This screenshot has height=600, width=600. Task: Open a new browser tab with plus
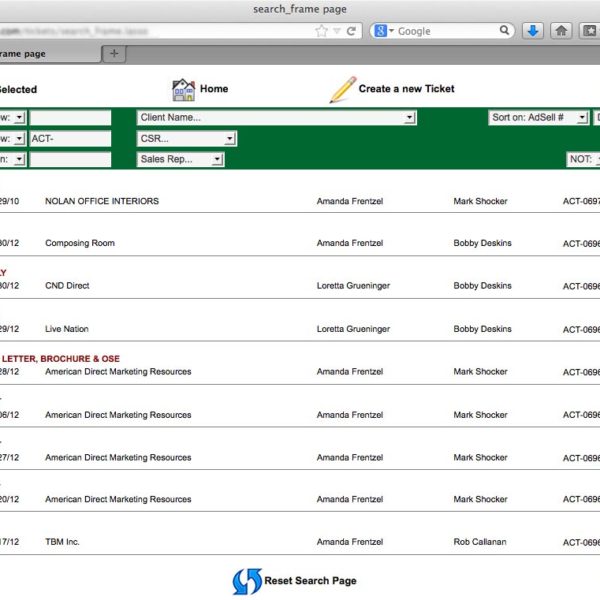115,53
